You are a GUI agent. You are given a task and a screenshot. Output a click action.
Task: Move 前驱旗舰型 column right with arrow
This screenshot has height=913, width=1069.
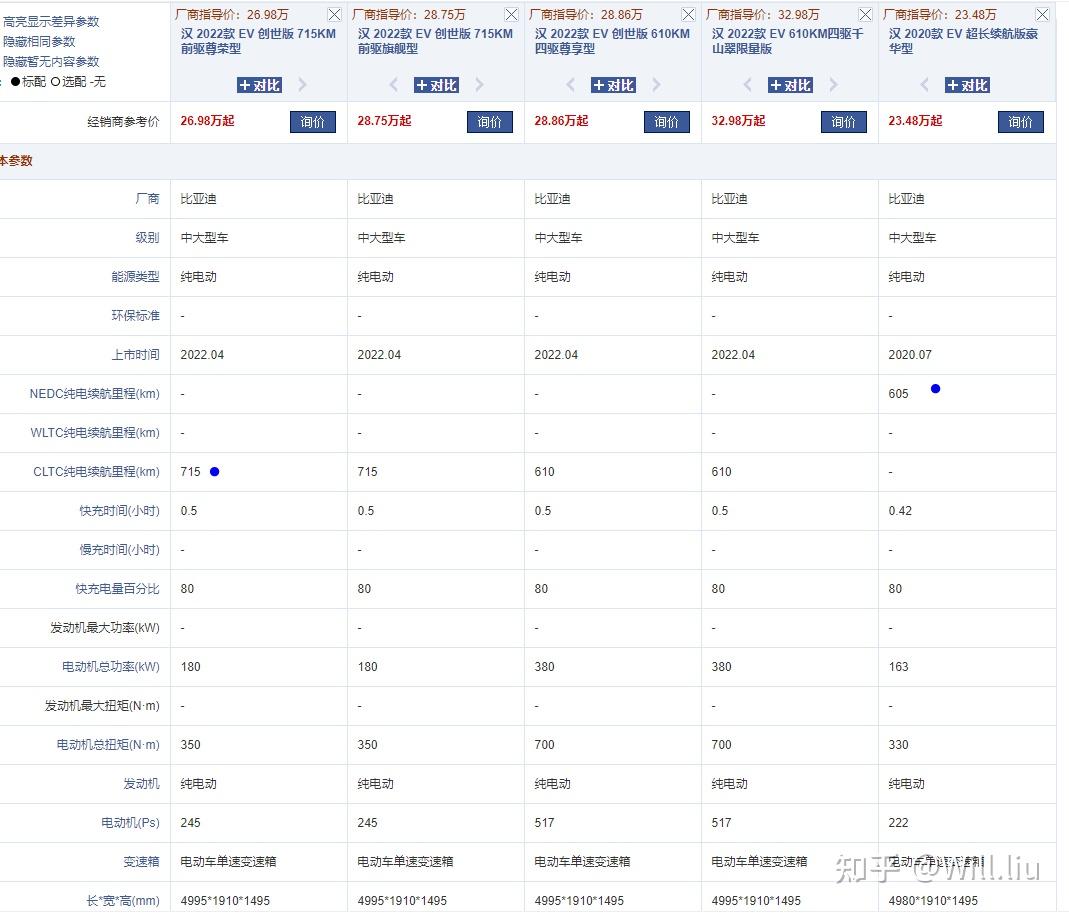[x=479, y=85]
